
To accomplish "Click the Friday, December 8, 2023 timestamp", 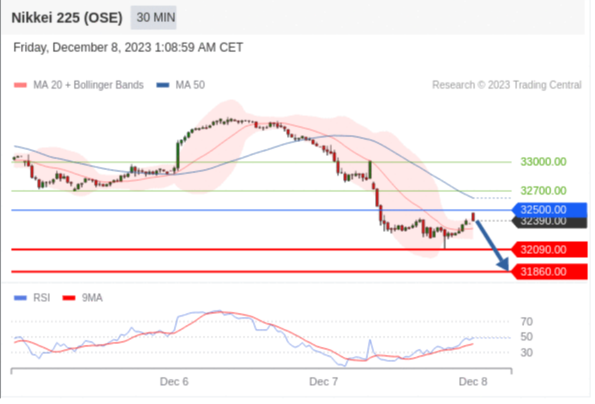I will tap(128, 47).
